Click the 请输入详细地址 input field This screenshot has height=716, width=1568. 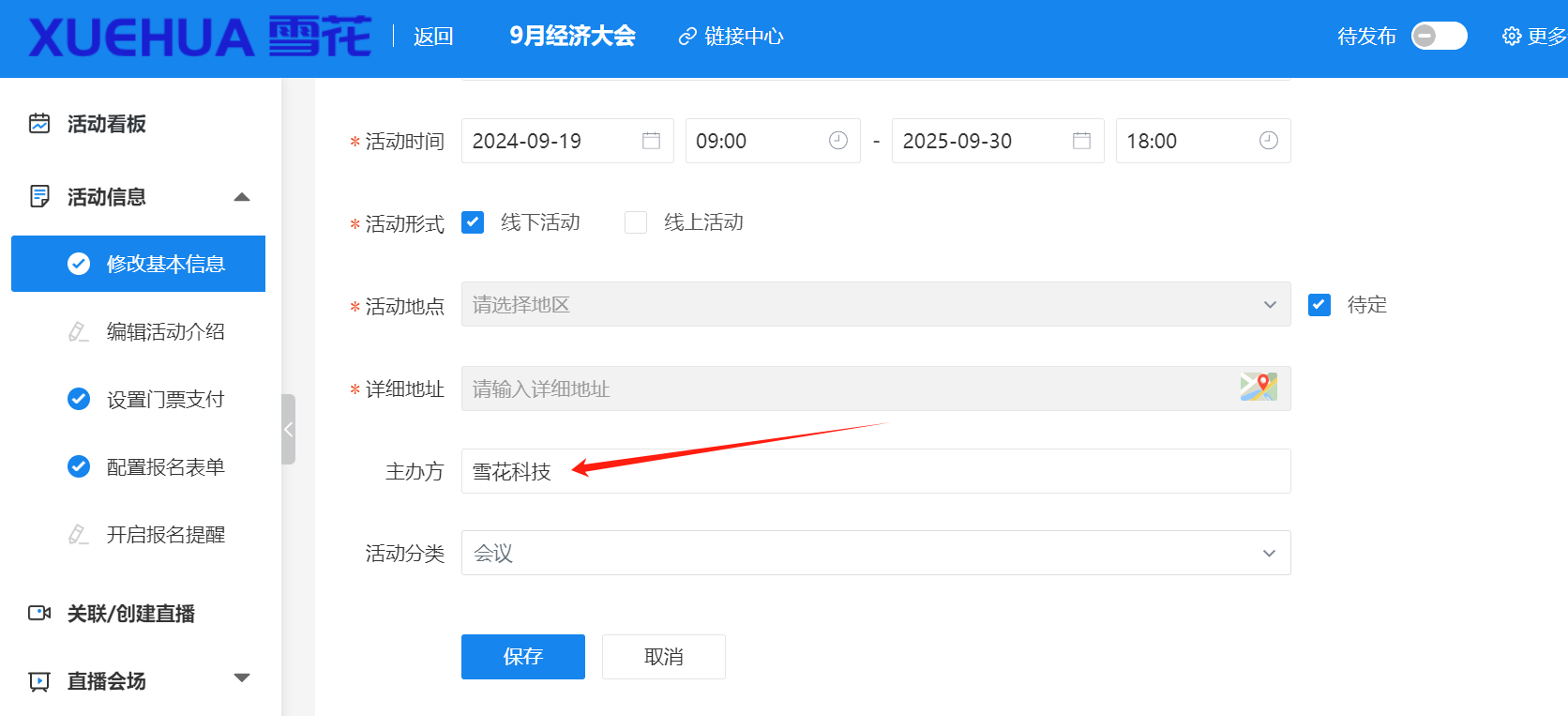pos(876,388)
